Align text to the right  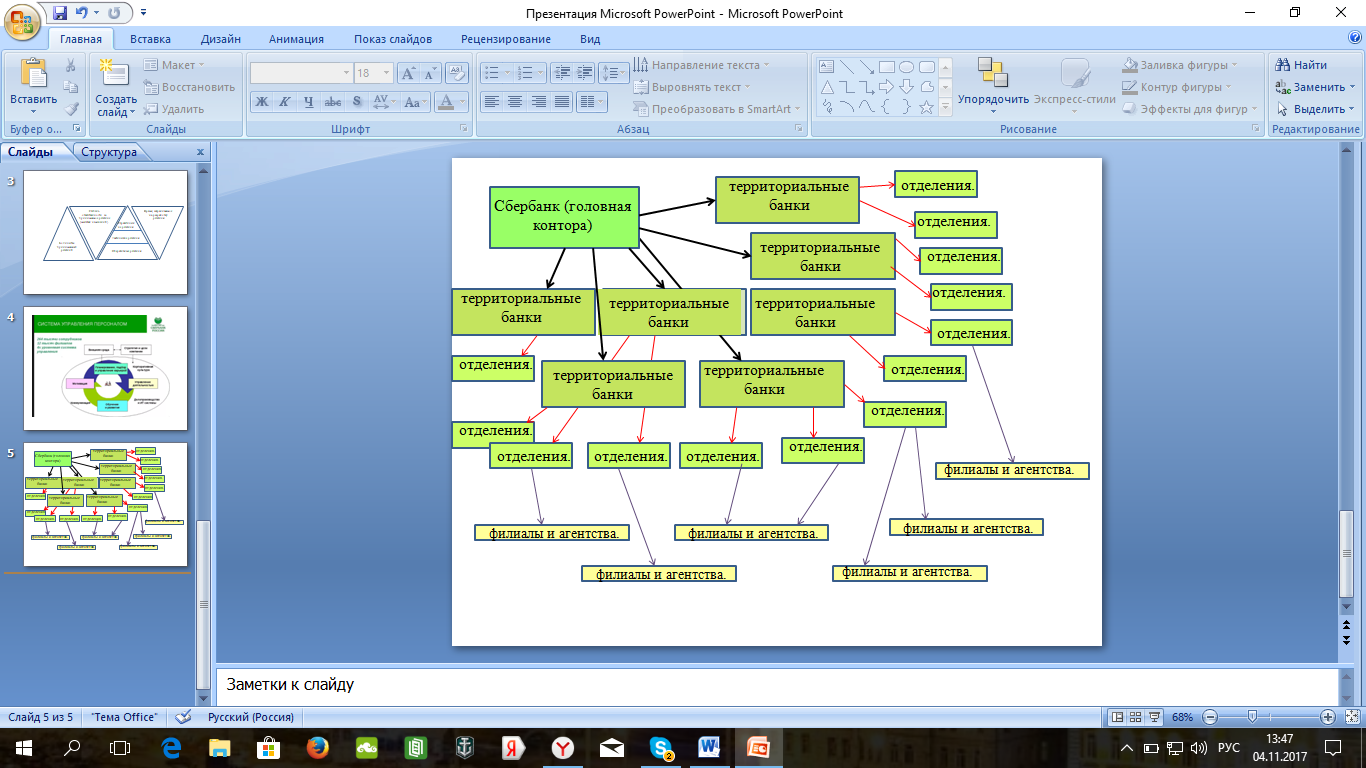click(x=539, y=101)
